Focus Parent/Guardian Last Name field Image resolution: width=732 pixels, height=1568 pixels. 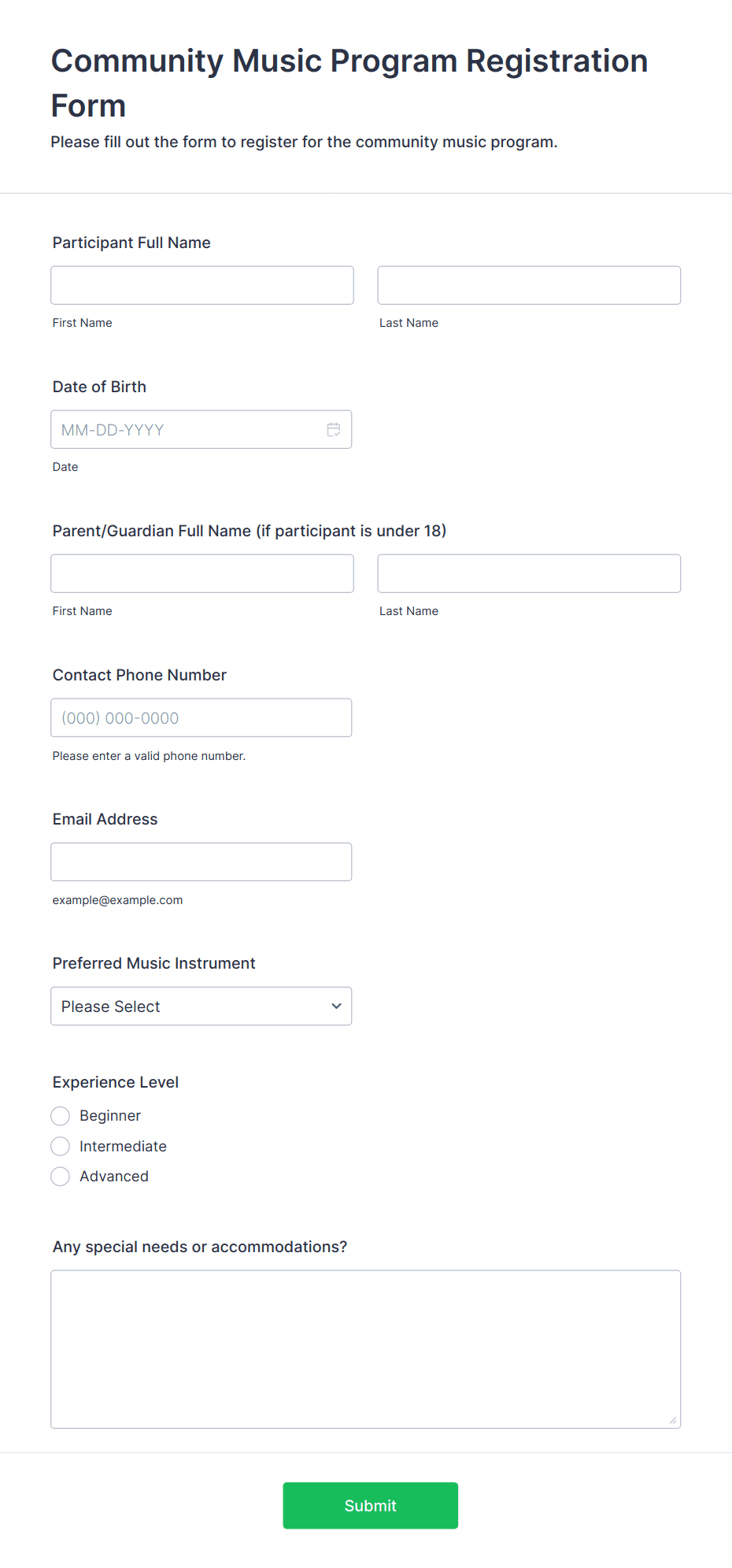(529, 573)
